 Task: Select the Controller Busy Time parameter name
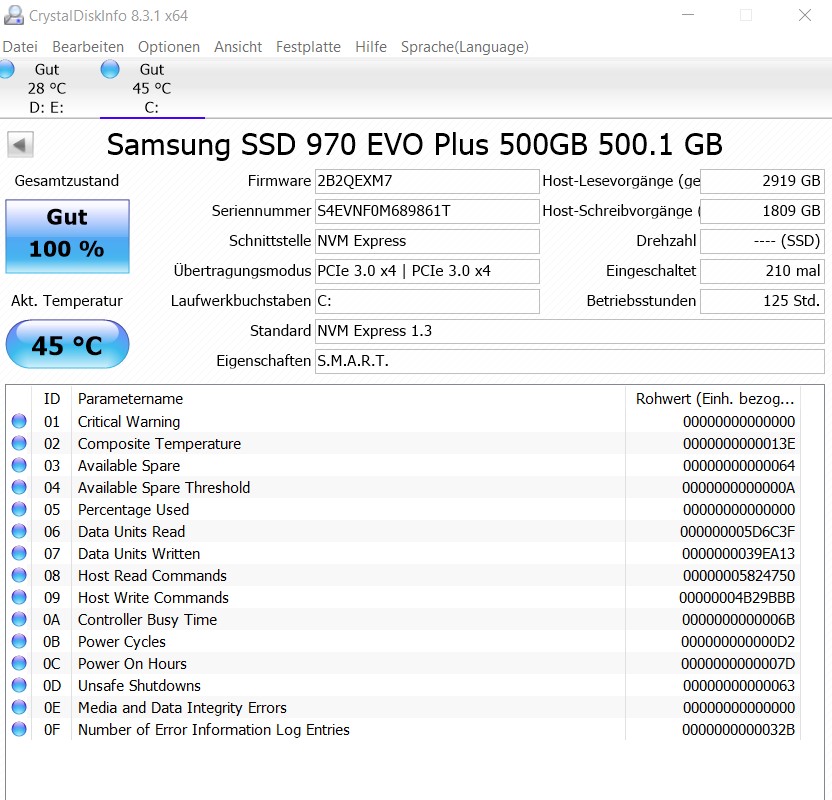point(148,620)
